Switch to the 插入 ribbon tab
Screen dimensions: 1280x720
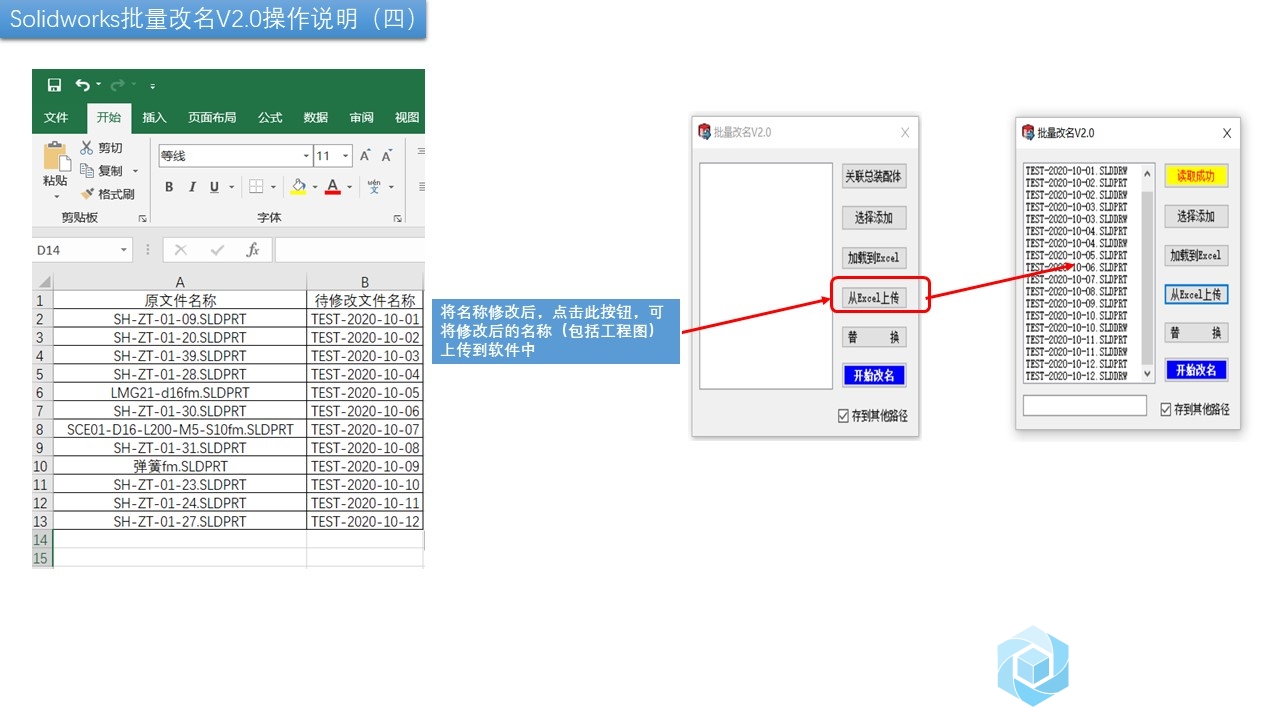coord(154,118)
